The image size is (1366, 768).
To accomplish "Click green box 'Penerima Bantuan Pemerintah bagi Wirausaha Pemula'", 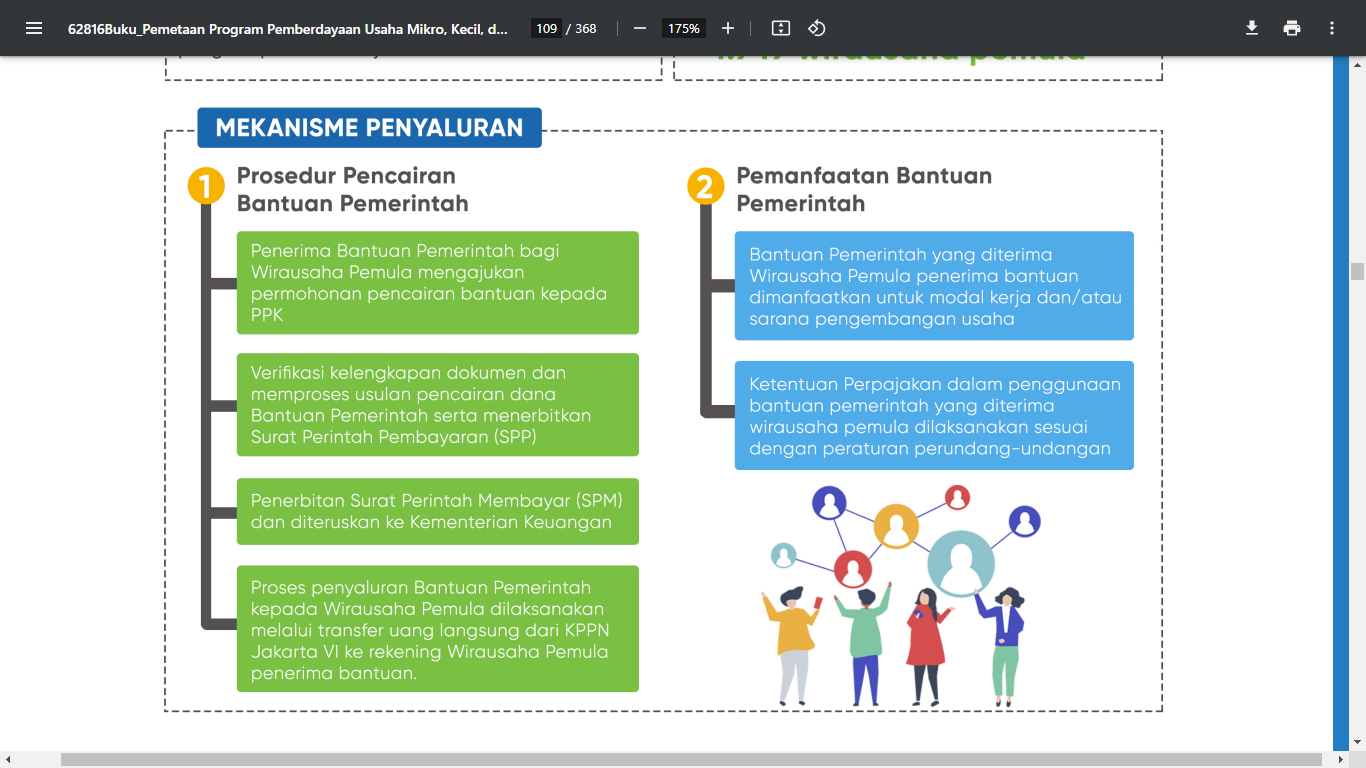I will click(438, 283).
